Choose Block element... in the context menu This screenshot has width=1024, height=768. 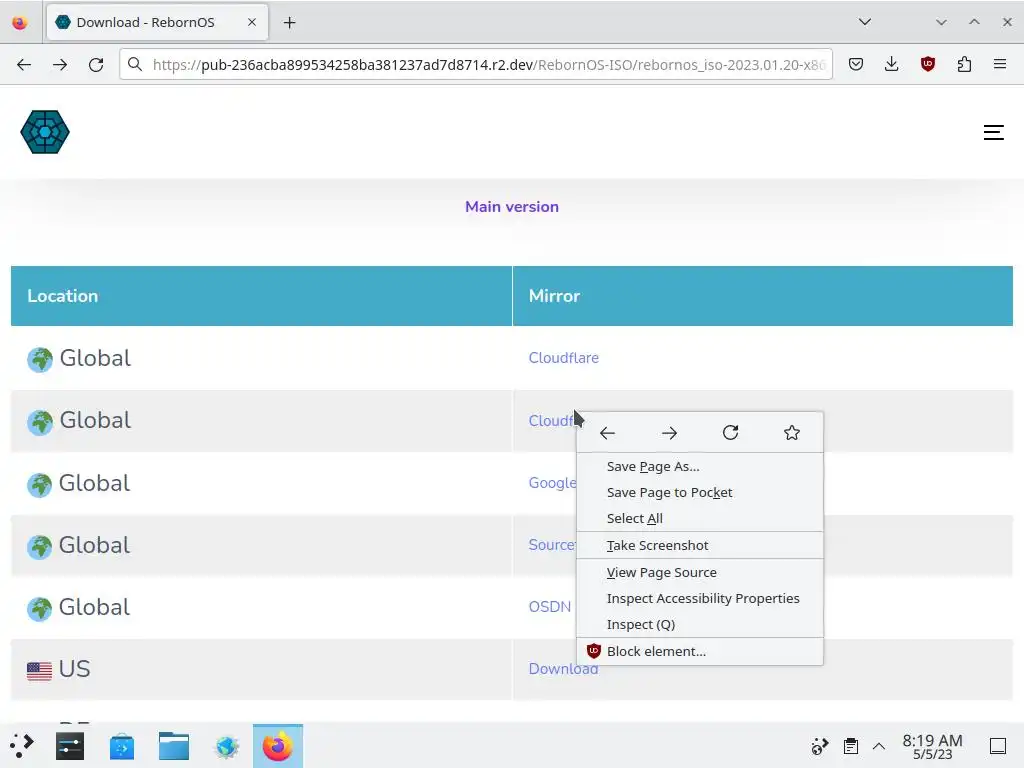pos(699,651)
